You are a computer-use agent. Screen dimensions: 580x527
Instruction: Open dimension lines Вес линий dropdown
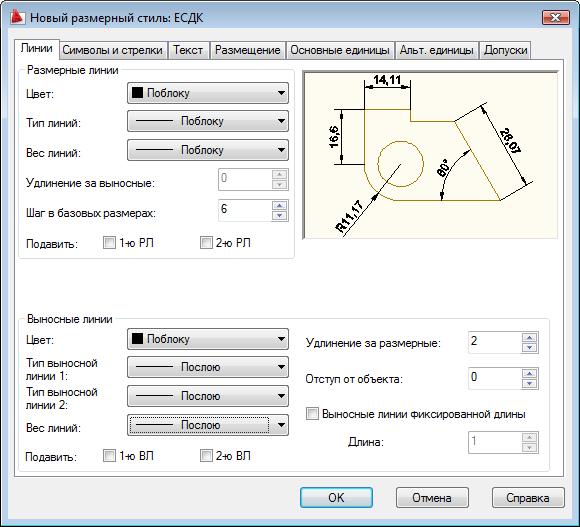(208, 150)
